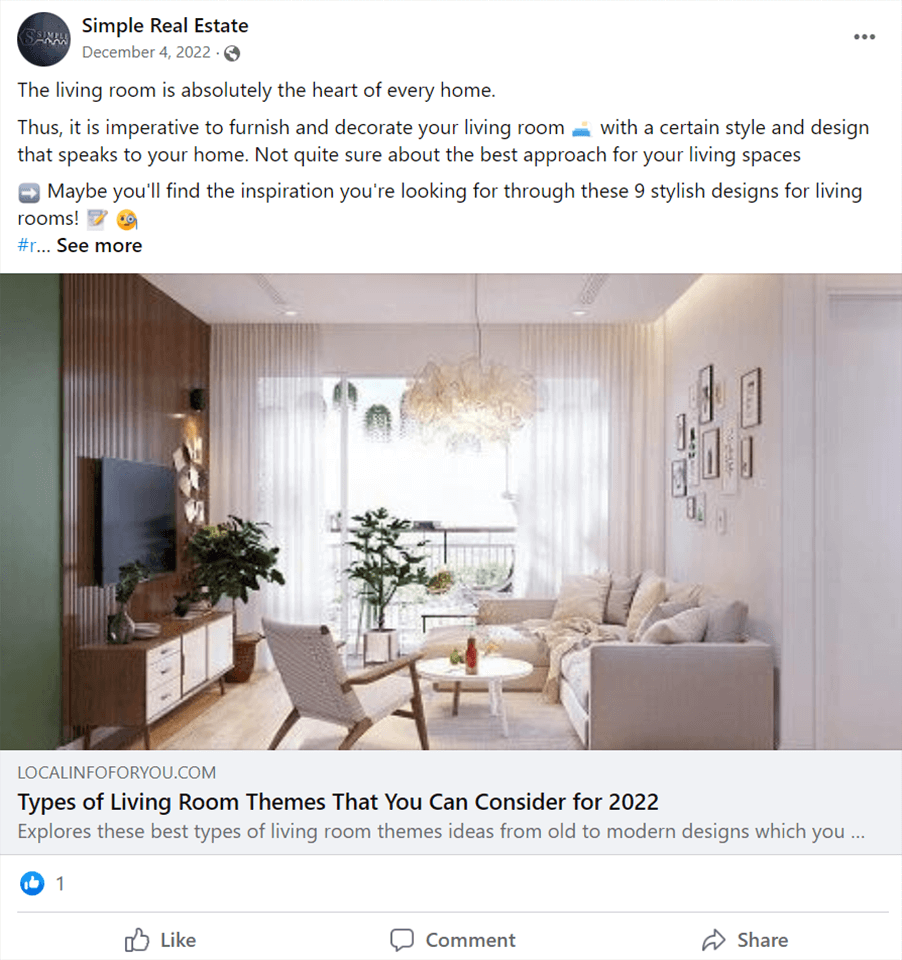This screenshot has width=902, height=960.
Task: Open the December 4, 2022 timestamp
Action: tap(146, 53)
